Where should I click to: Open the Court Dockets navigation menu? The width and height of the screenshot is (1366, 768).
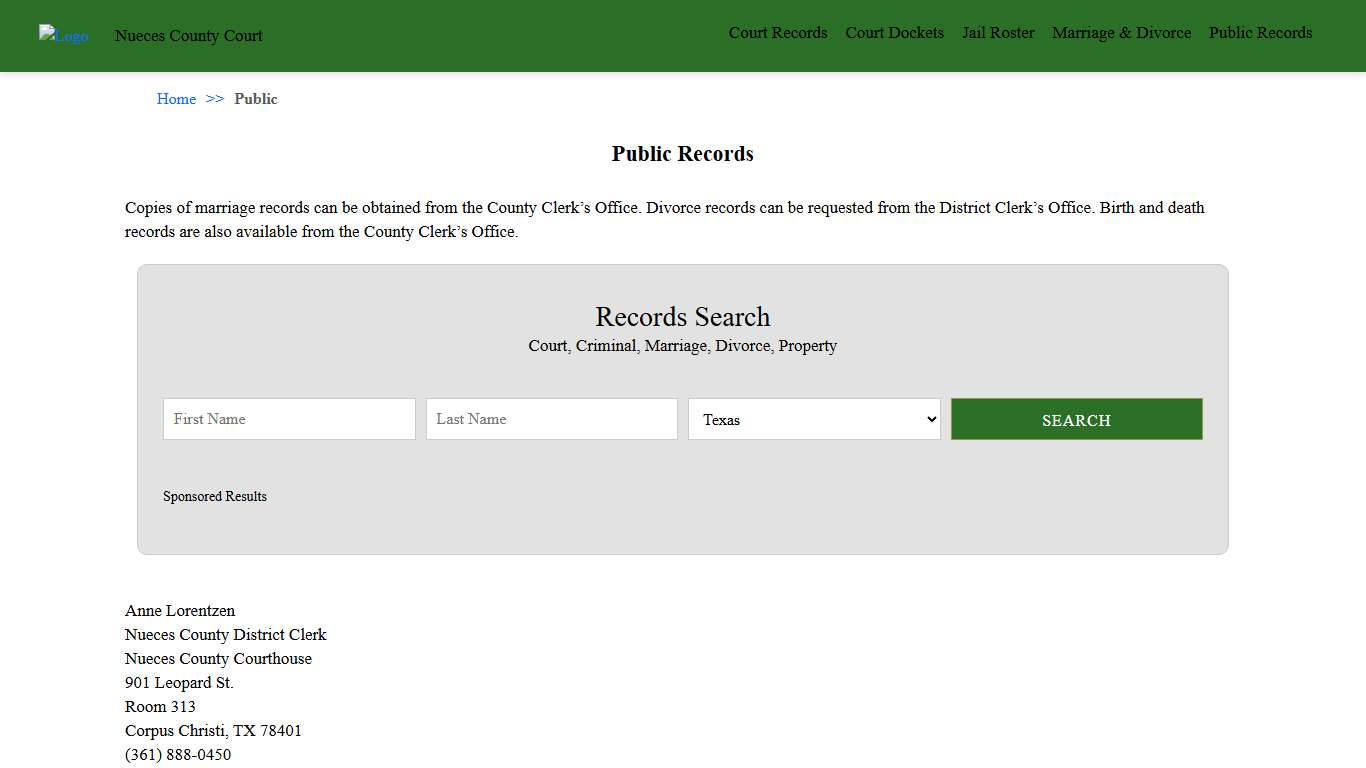click(x=894, y=33)
